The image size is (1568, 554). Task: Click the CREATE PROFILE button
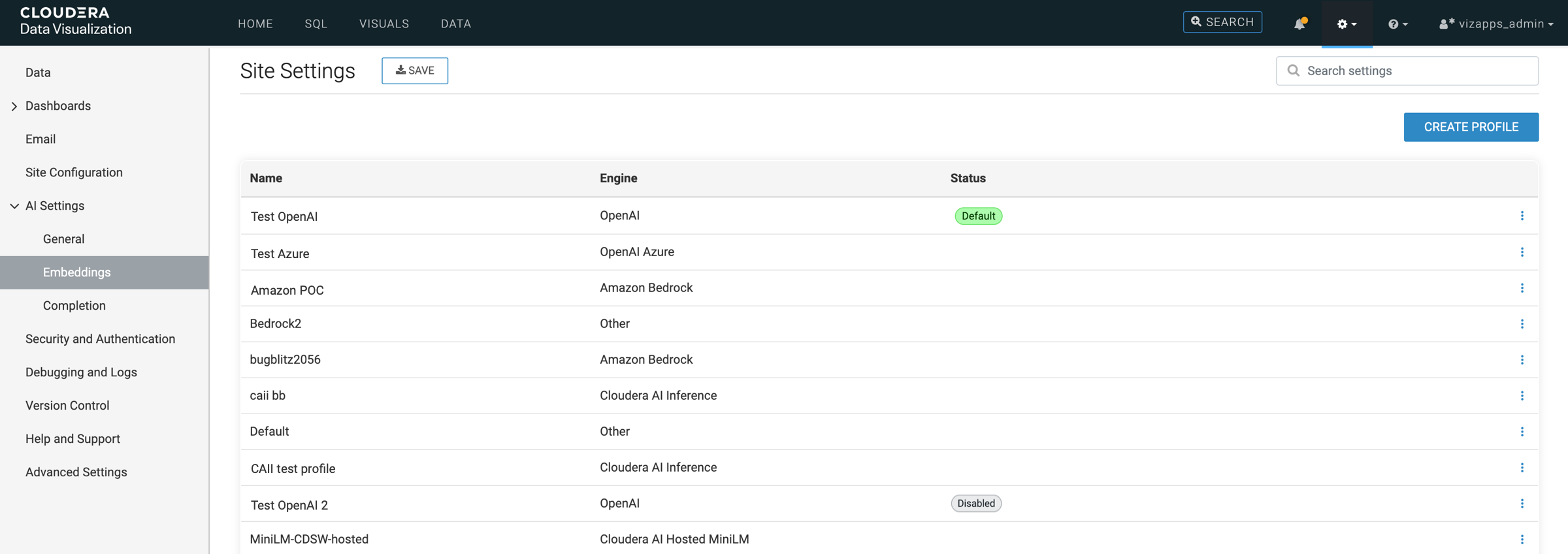[1471, 127]
